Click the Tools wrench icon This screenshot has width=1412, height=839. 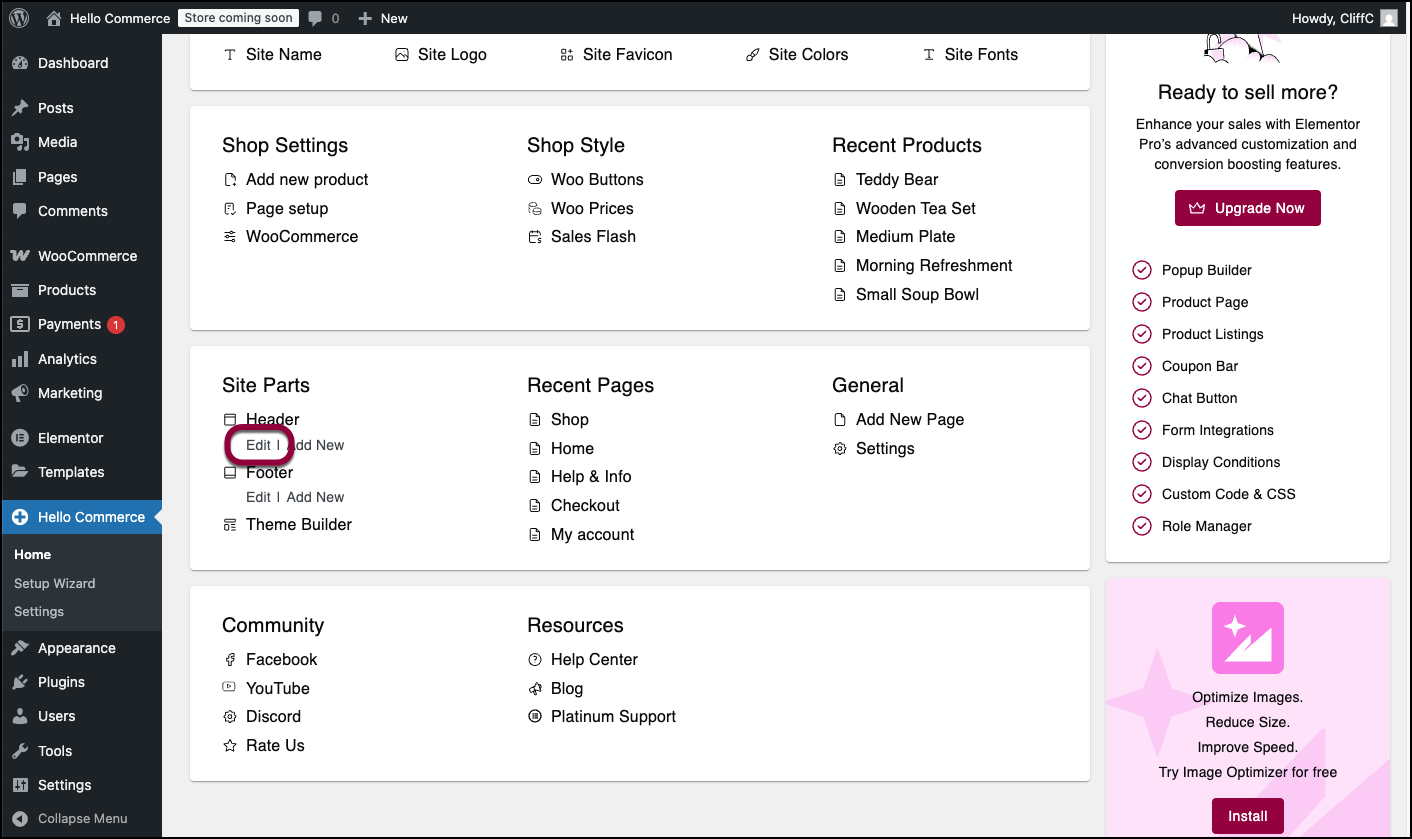pos(20,751)
